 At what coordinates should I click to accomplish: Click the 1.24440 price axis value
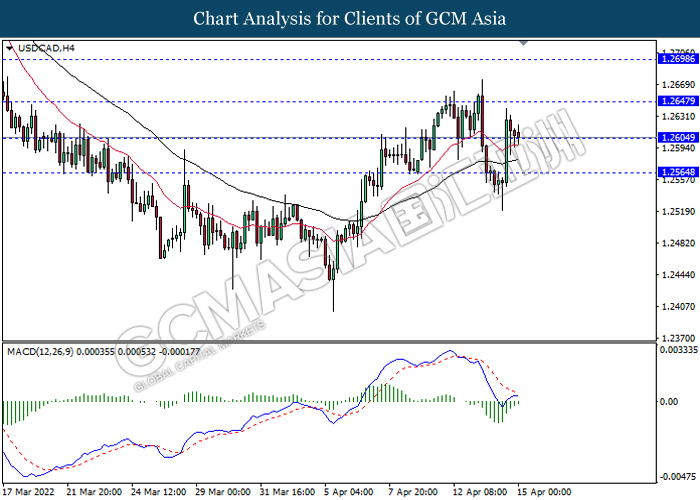click(x=679, y=275)
